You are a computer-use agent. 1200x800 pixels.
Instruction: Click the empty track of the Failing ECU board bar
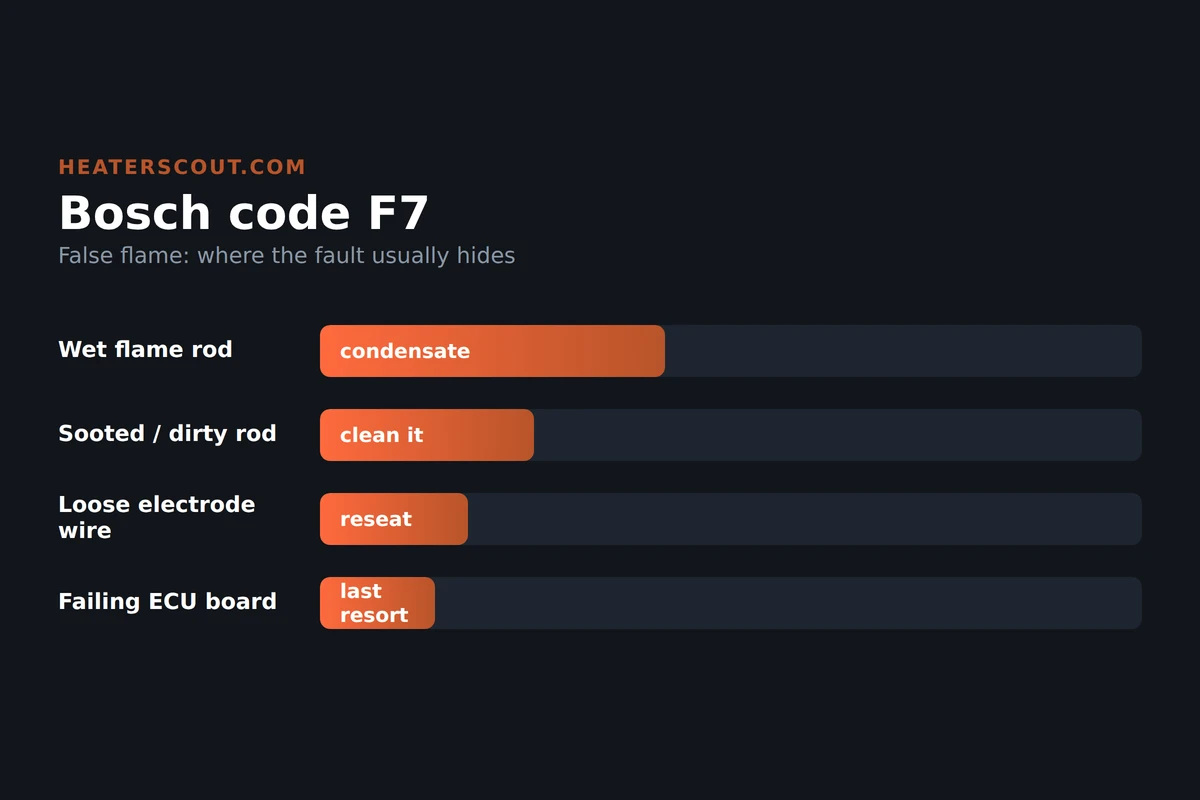click(x=788, y=603)
